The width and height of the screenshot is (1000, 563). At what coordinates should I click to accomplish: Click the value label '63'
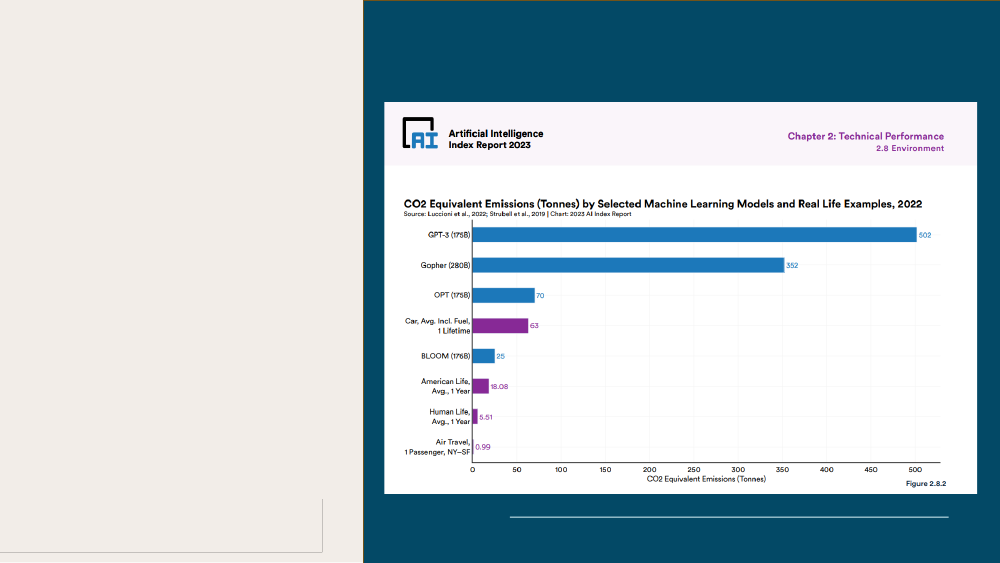click(534, 326)
